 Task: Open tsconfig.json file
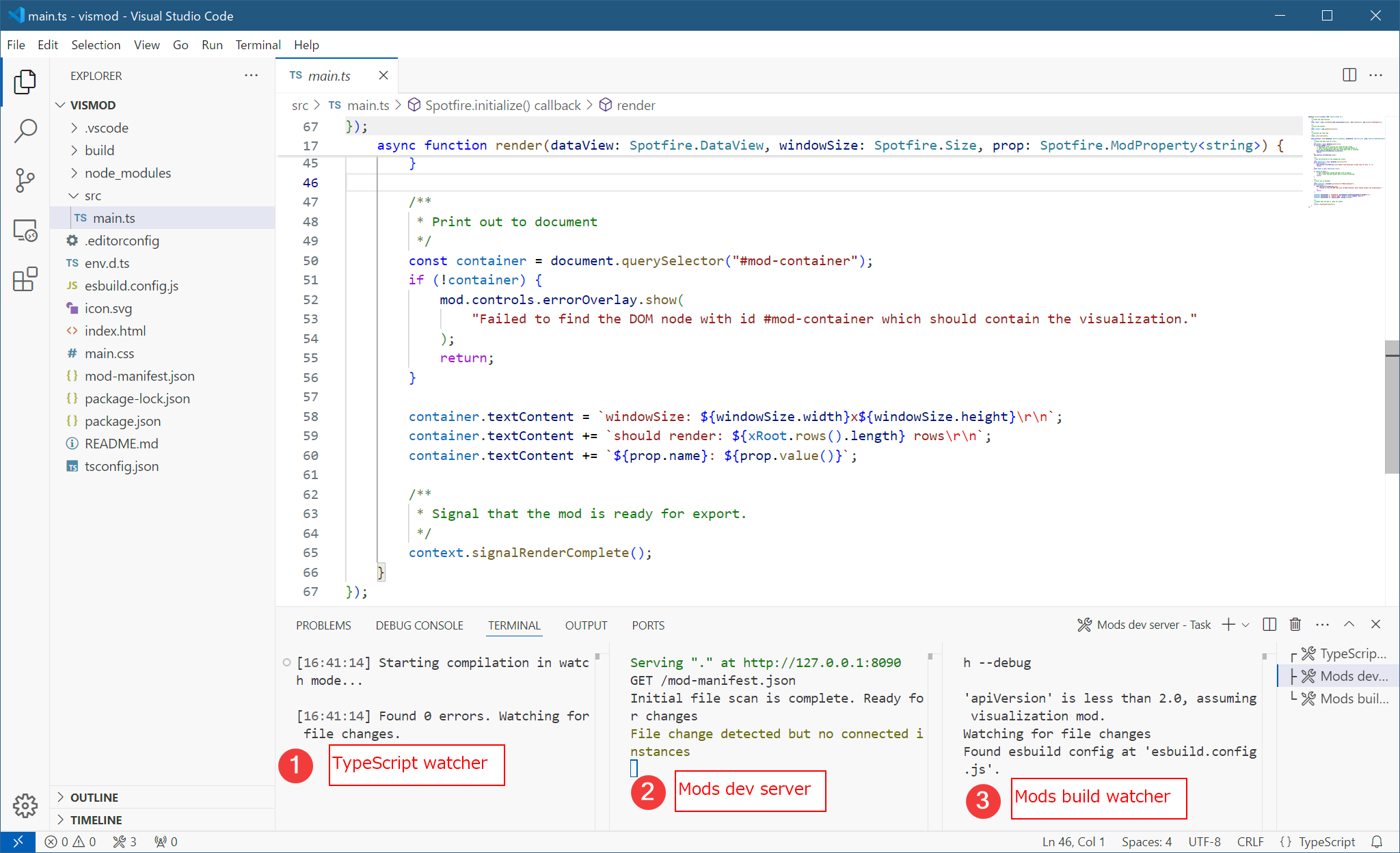163,466
